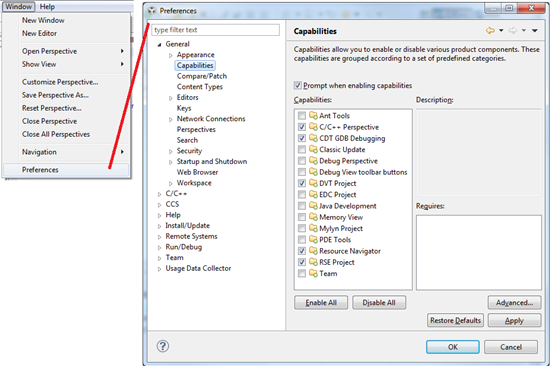Check the Java Development checkbox

click(302, 206)
